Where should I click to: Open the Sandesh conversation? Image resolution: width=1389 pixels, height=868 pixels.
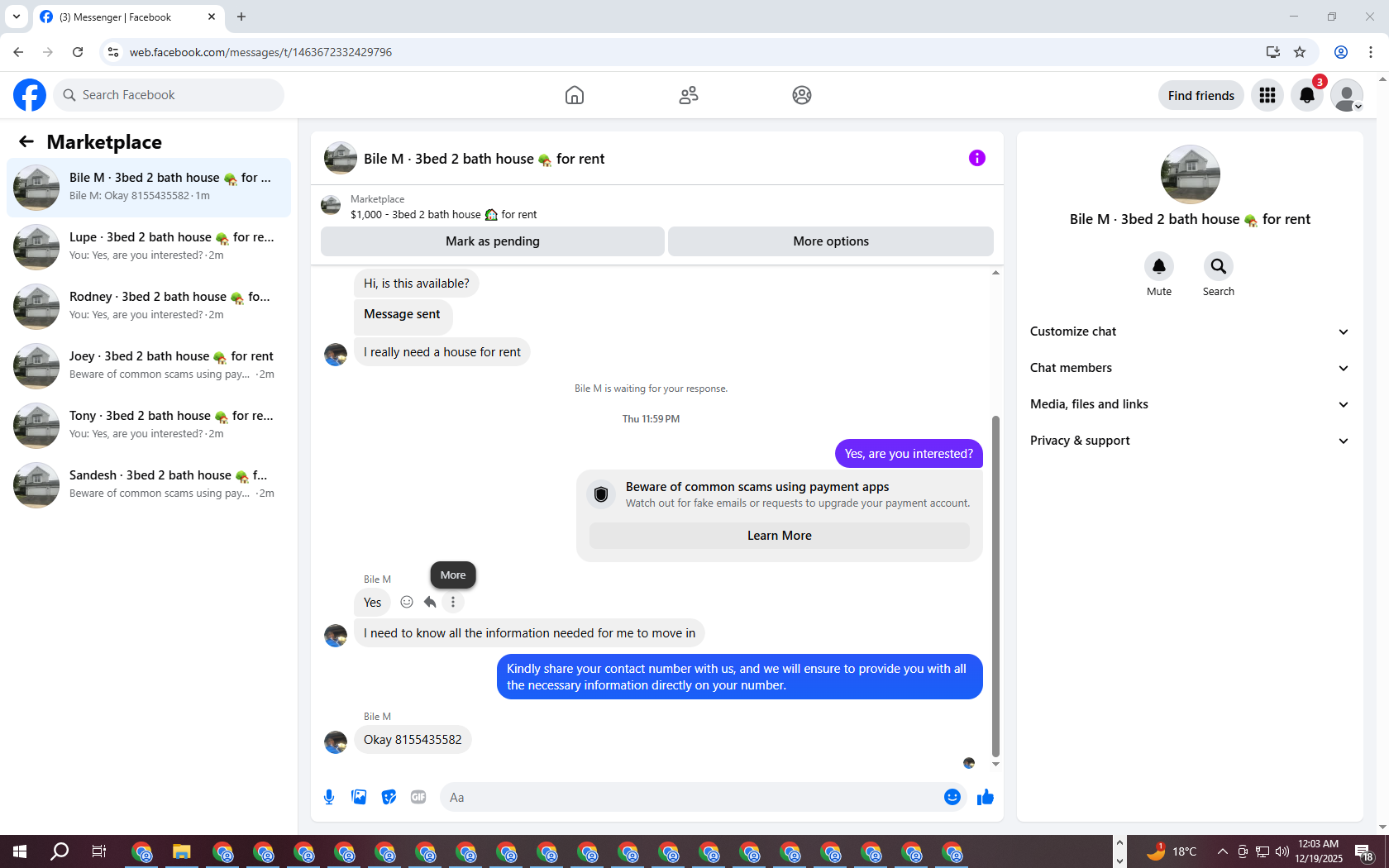pos(149,485)
